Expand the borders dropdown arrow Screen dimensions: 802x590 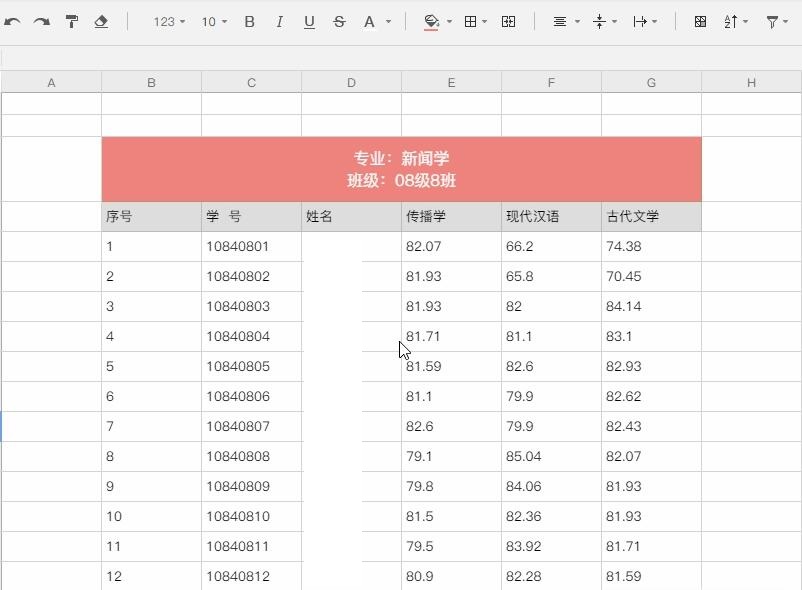coord(484,21)
